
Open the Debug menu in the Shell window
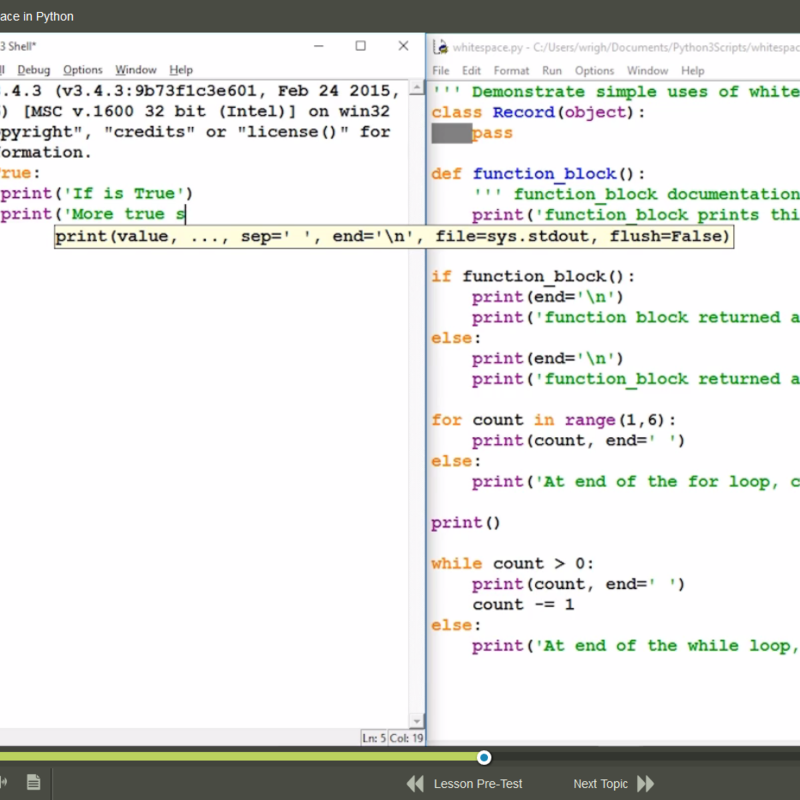coord(34,69)
